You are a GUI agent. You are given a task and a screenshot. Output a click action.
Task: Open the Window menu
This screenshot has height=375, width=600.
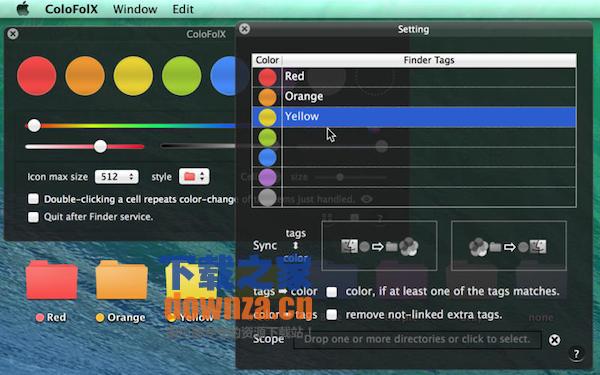[135, 9]
